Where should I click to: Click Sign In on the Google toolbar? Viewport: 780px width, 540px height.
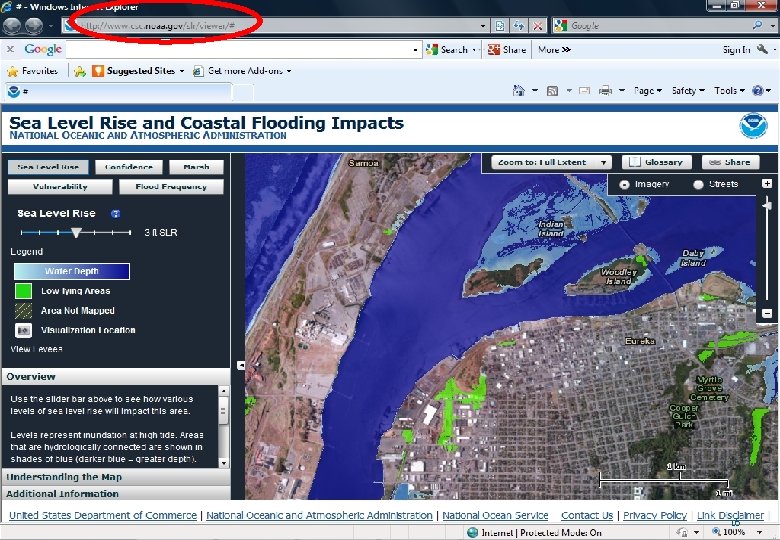(736, 49)
